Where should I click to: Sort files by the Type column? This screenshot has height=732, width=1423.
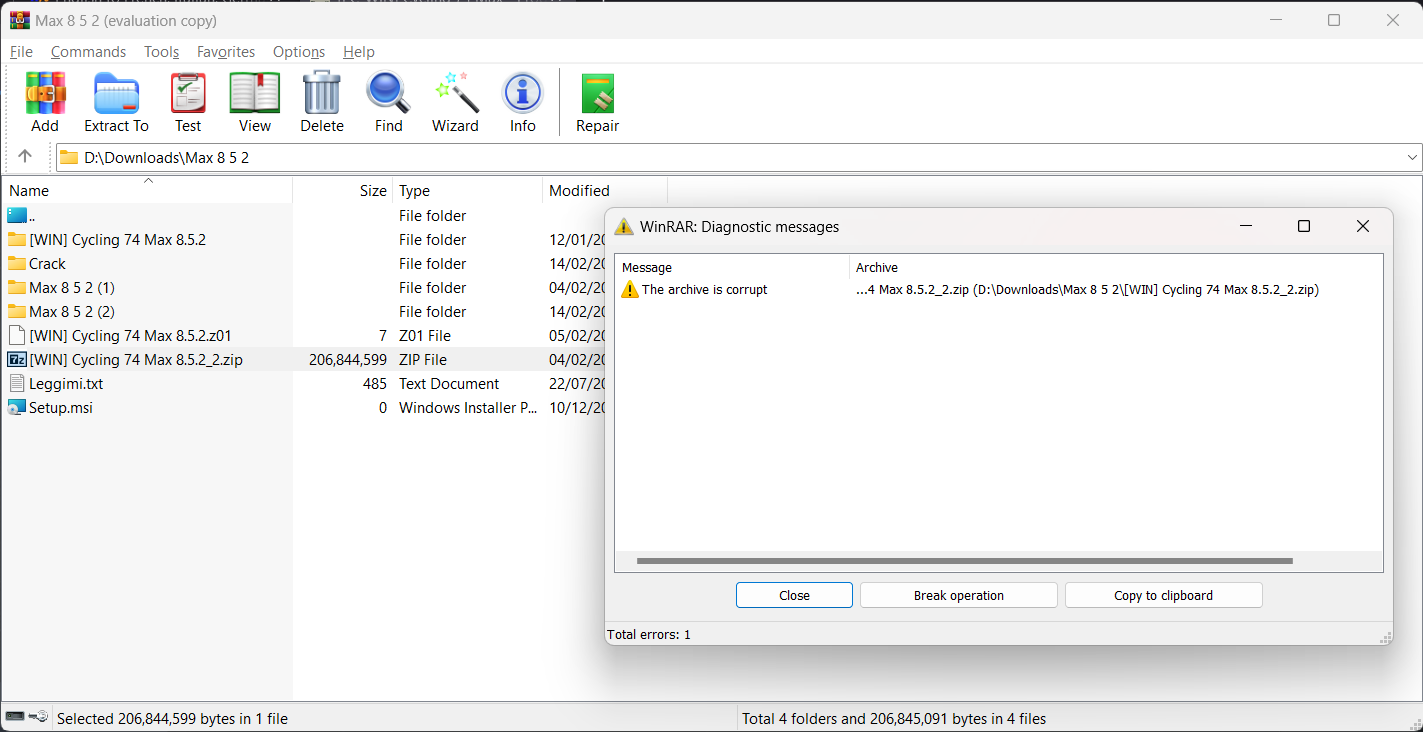click(467, 190)
